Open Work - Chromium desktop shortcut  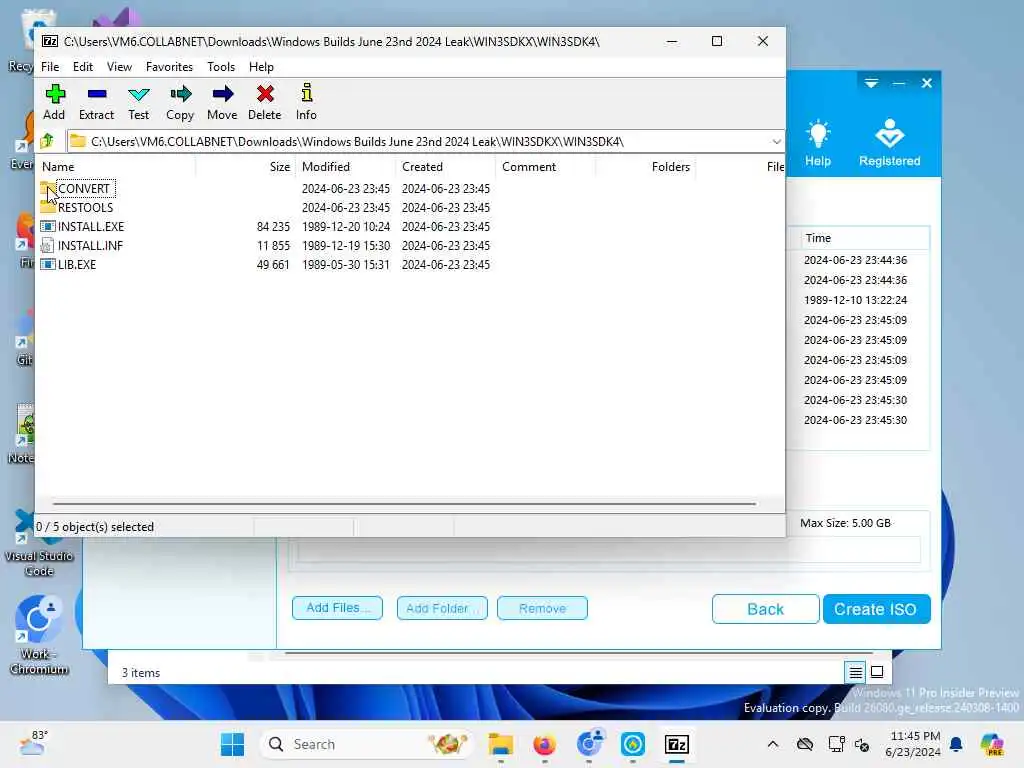click(39, 635)
